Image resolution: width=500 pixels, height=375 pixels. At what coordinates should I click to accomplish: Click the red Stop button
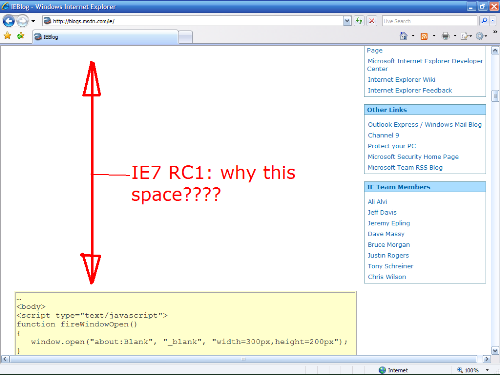(371, 21)
